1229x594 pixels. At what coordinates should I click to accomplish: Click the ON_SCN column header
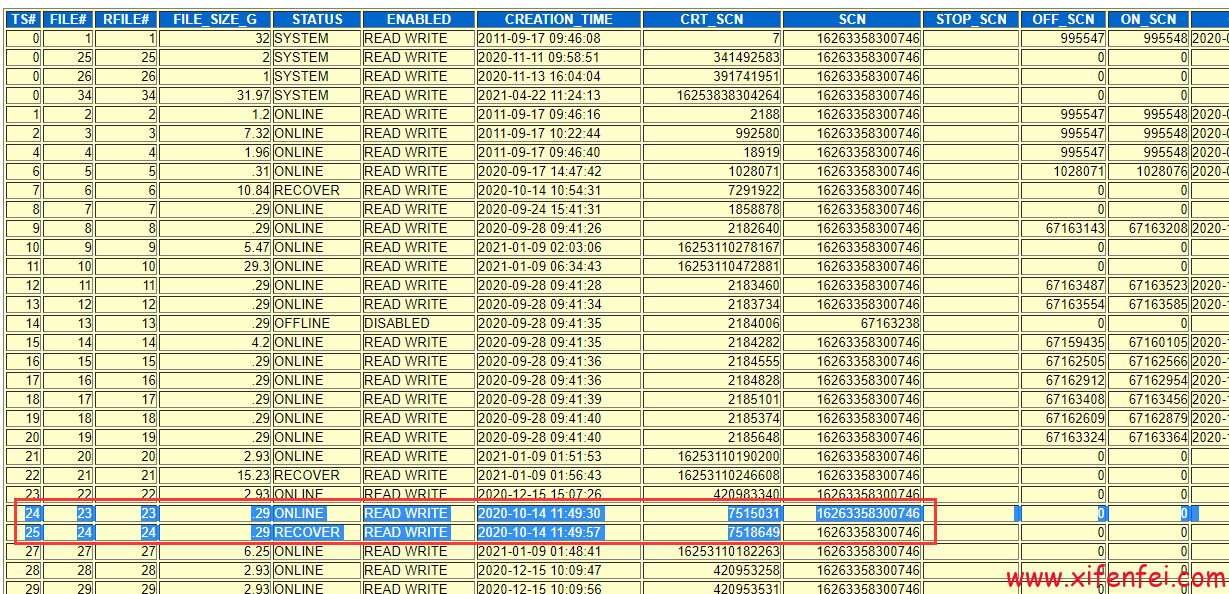click(x=1150, y=19)
